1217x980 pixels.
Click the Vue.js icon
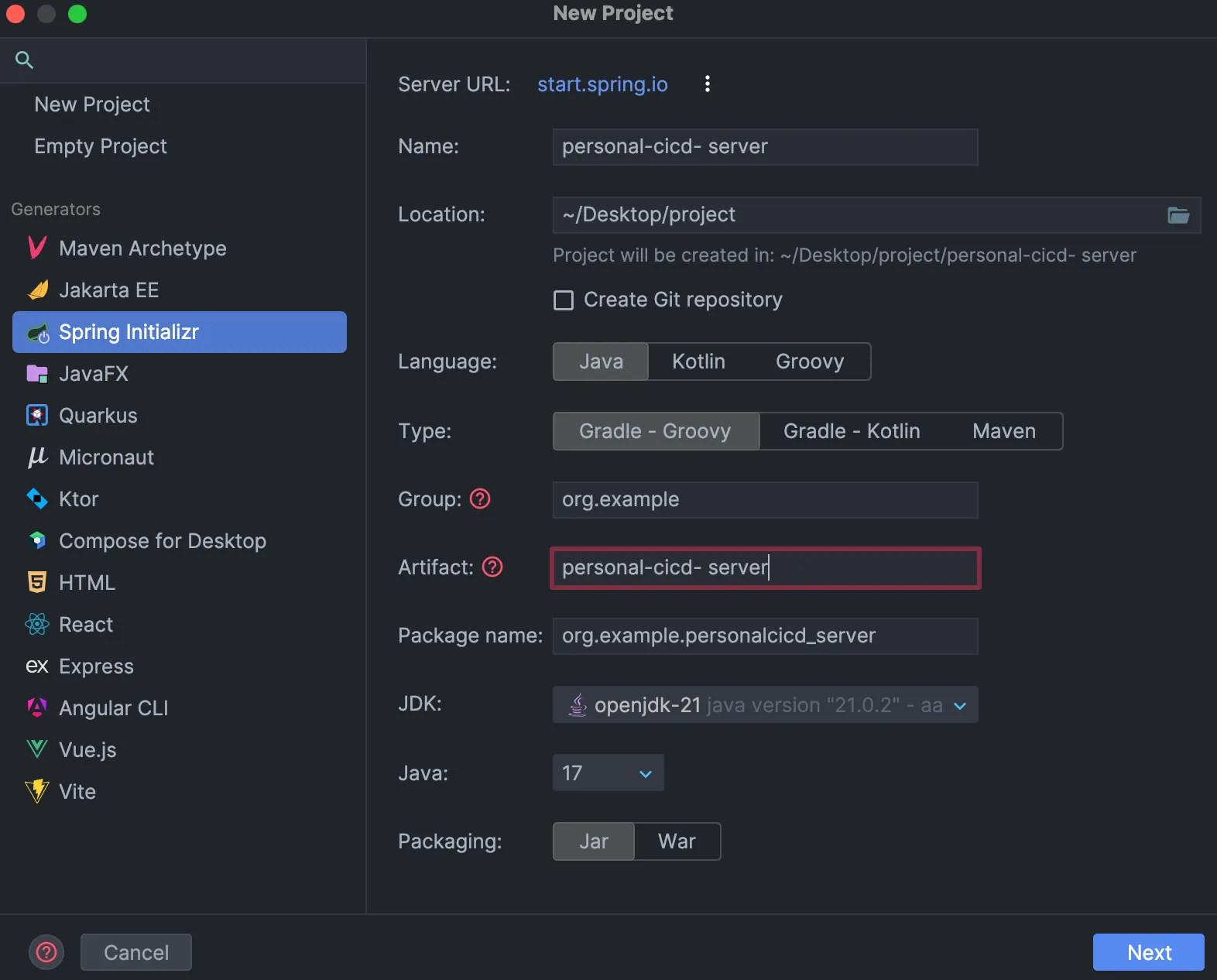[37, 749]
